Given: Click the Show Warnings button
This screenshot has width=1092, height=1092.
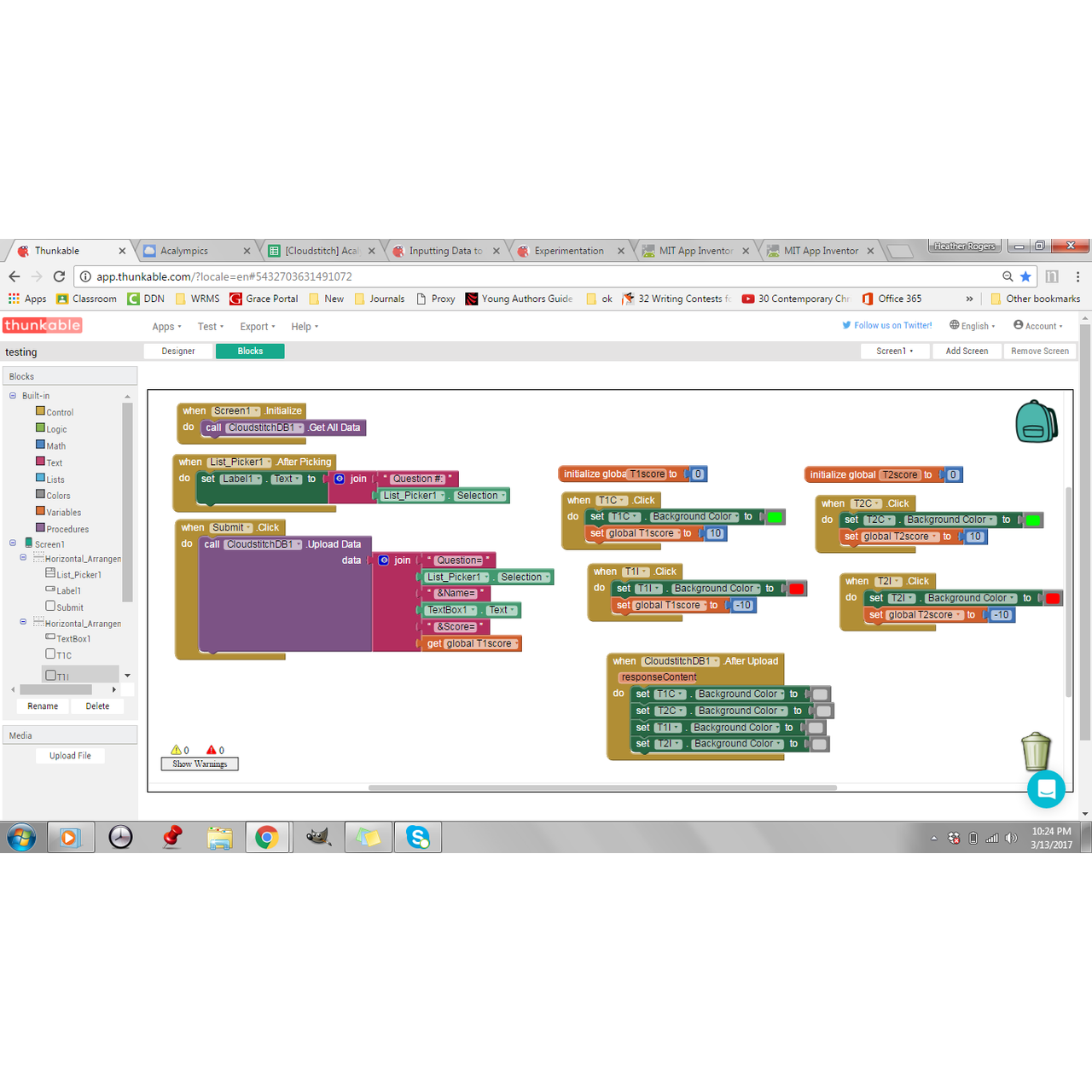Looking at the screenshot, I should click(200, 764).
